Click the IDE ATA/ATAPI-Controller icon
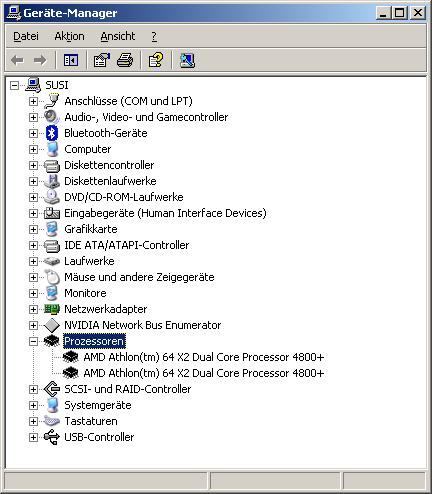This screenshot has height=494, width=432. 52,246
